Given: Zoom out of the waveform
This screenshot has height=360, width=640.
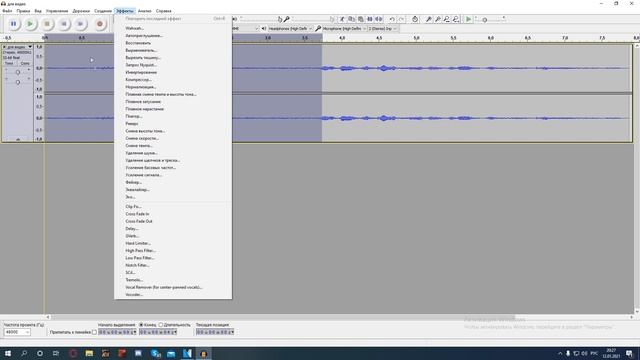Looking at the screenshot, I should coord(438,19).
